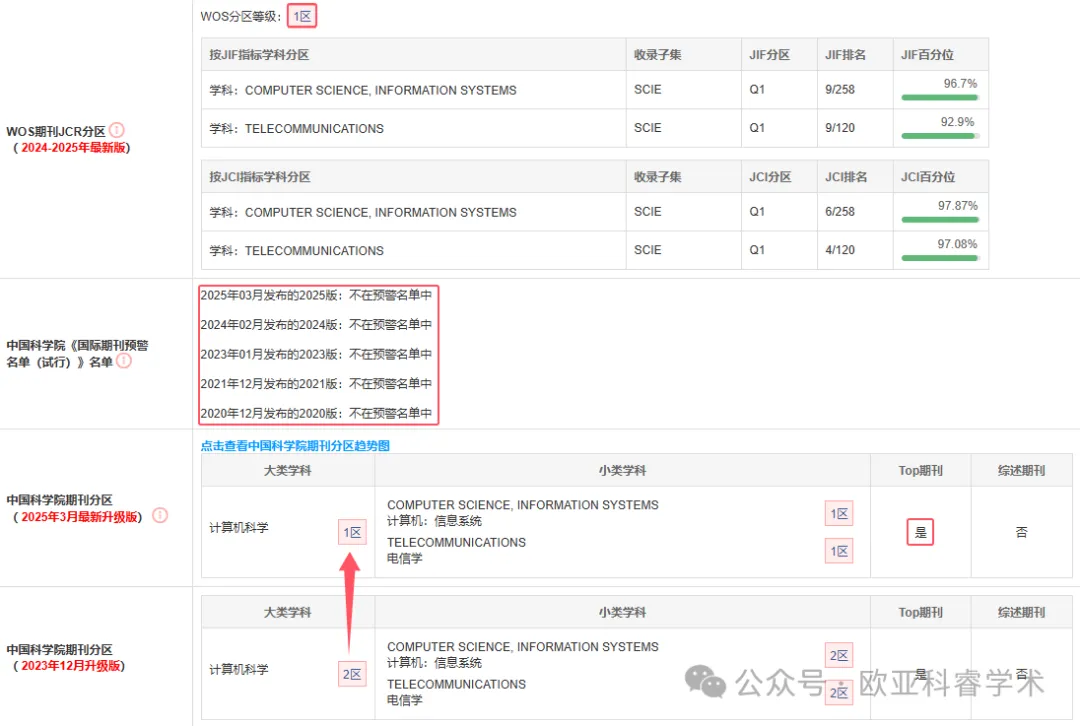The height and width of the screenshot is (726, 1080).
Task: Click the 2025年03月发布的2025版 warning list entry
Action: pyautogui.click(x=316, y=296)
